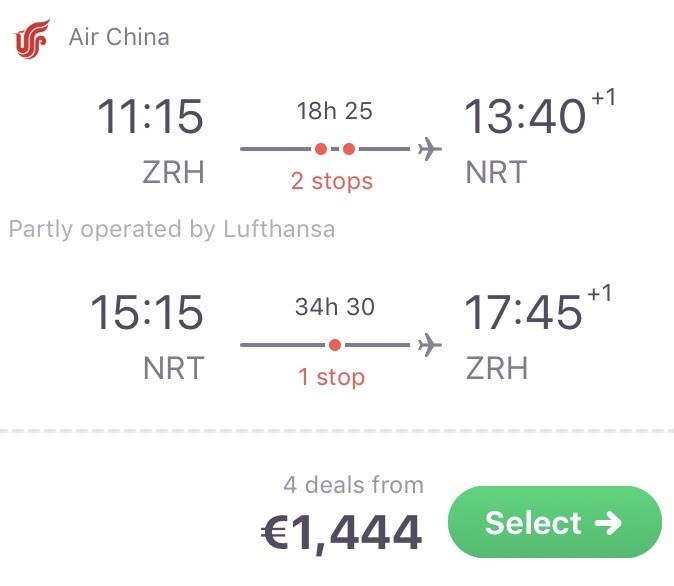Viewport: 674px width, 586px height.
Task: Click the 34h 30 return duration
Action: (x=334, y=307)
